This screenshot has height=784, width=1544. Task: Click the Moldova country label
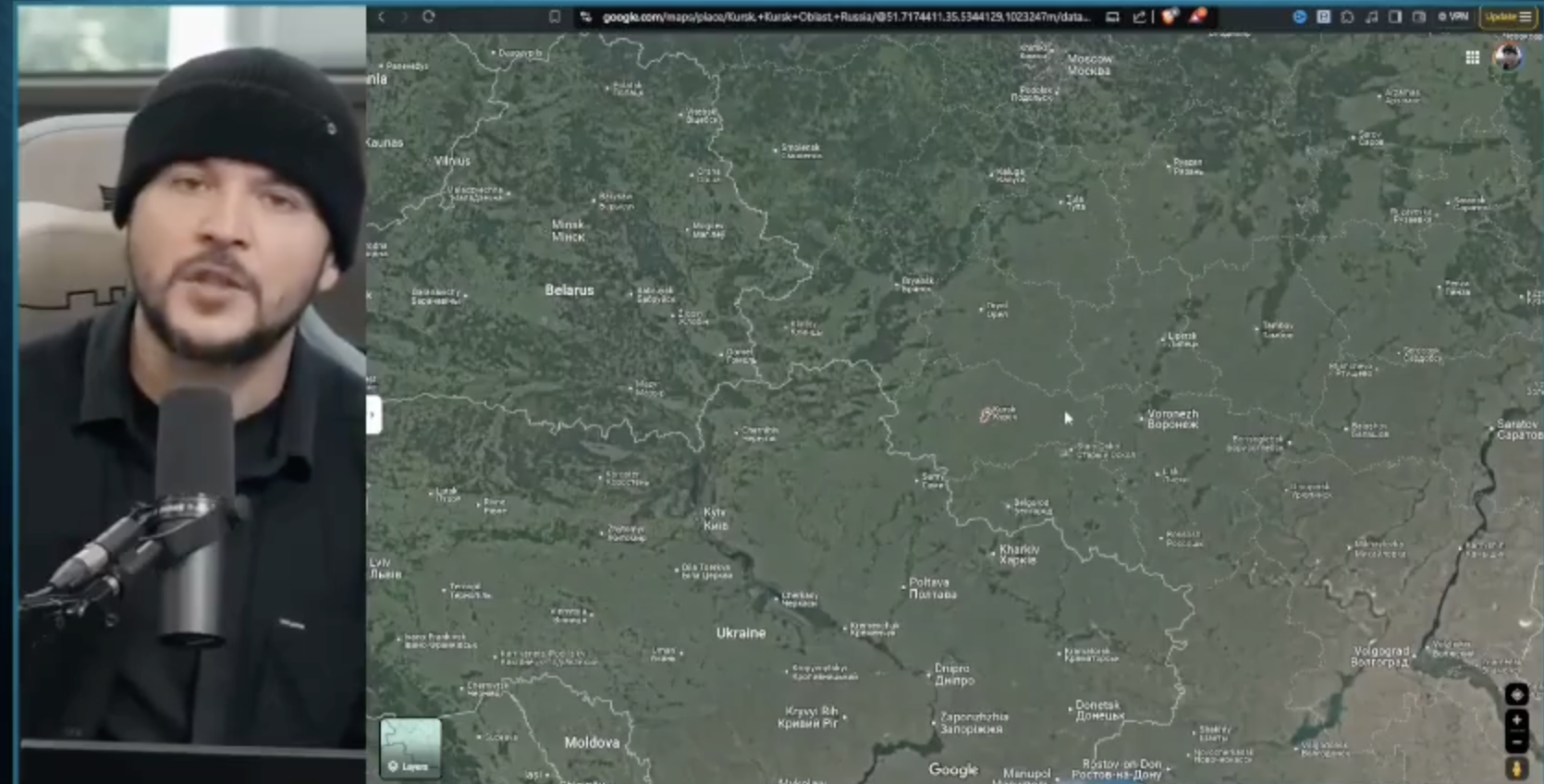[x=592, y=742]
